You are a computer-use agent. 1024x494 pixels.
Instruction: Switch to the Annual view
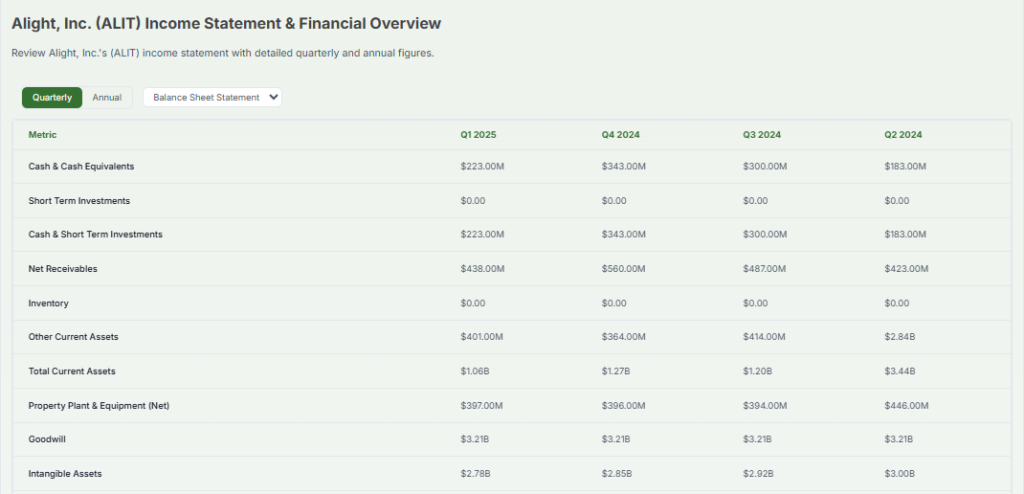coord(107,97)
